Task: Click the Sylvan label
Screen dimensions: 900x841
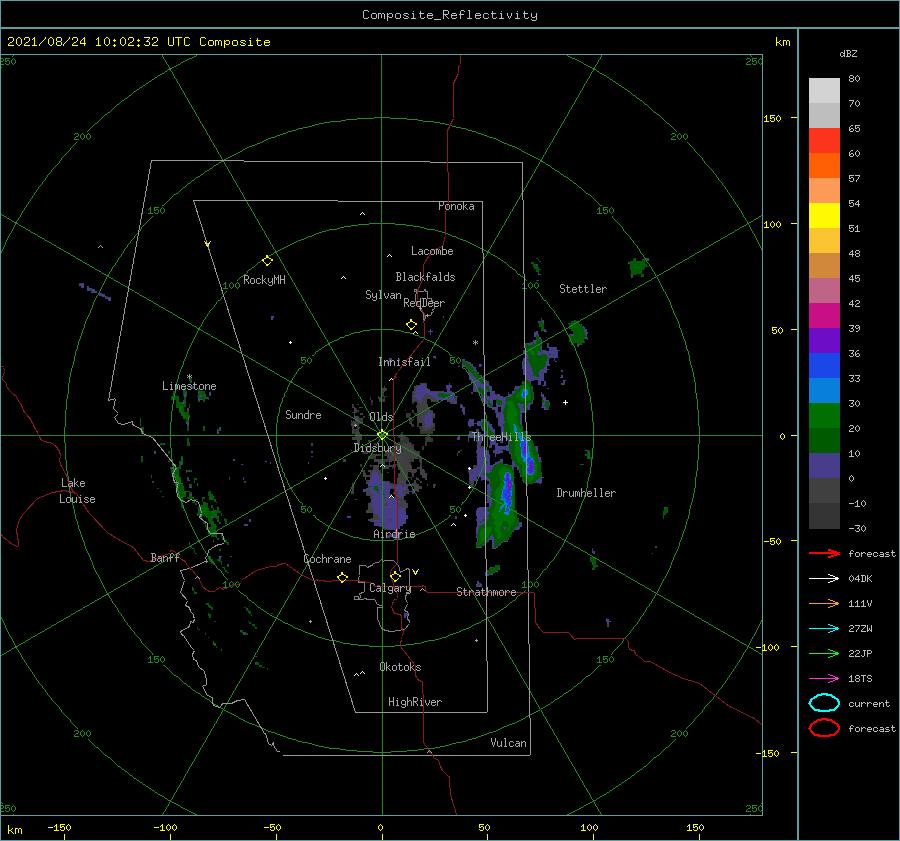Action: point(383,295)
